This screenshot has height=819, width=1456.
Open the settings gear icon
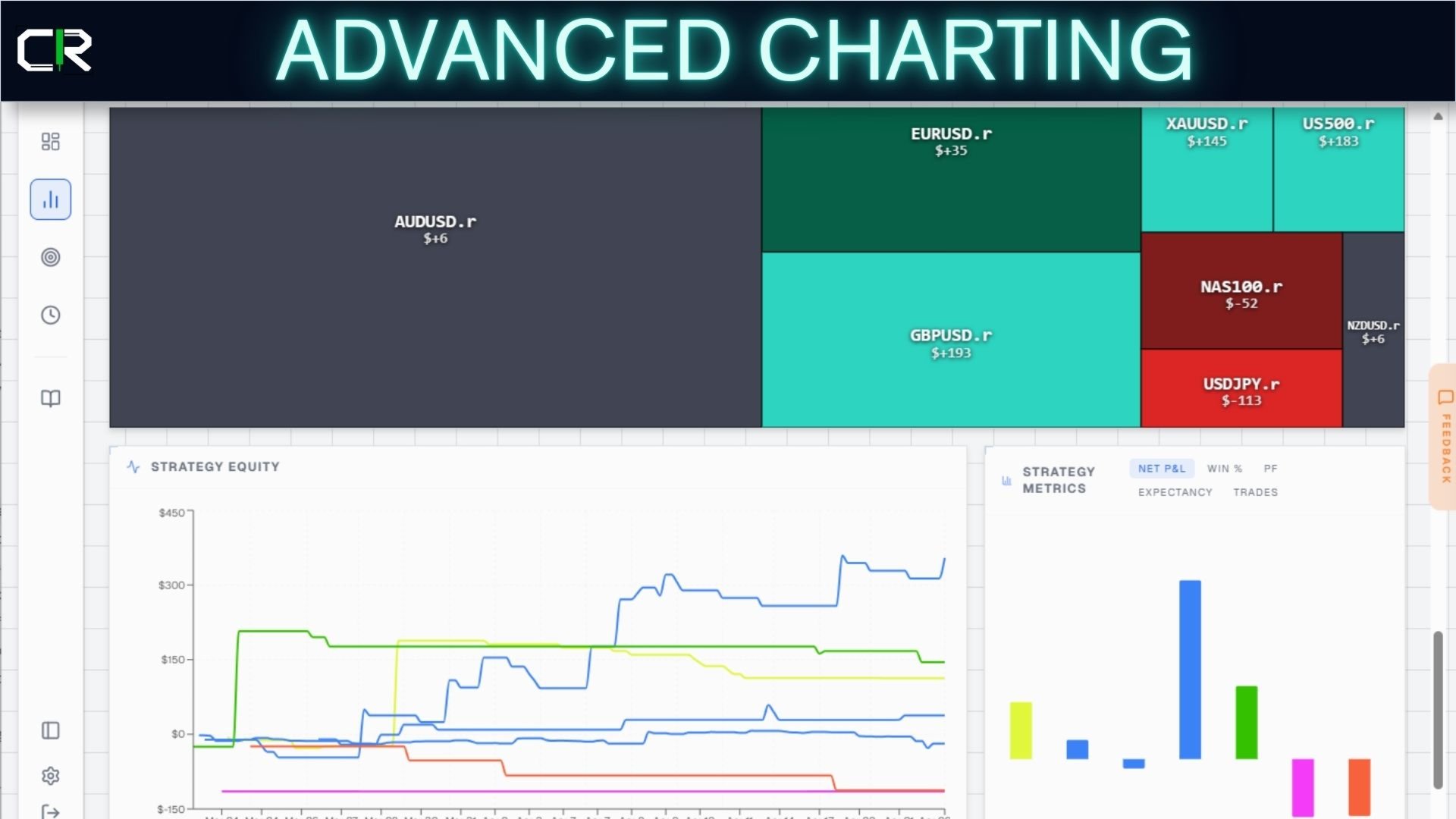(x=50, y=776)
